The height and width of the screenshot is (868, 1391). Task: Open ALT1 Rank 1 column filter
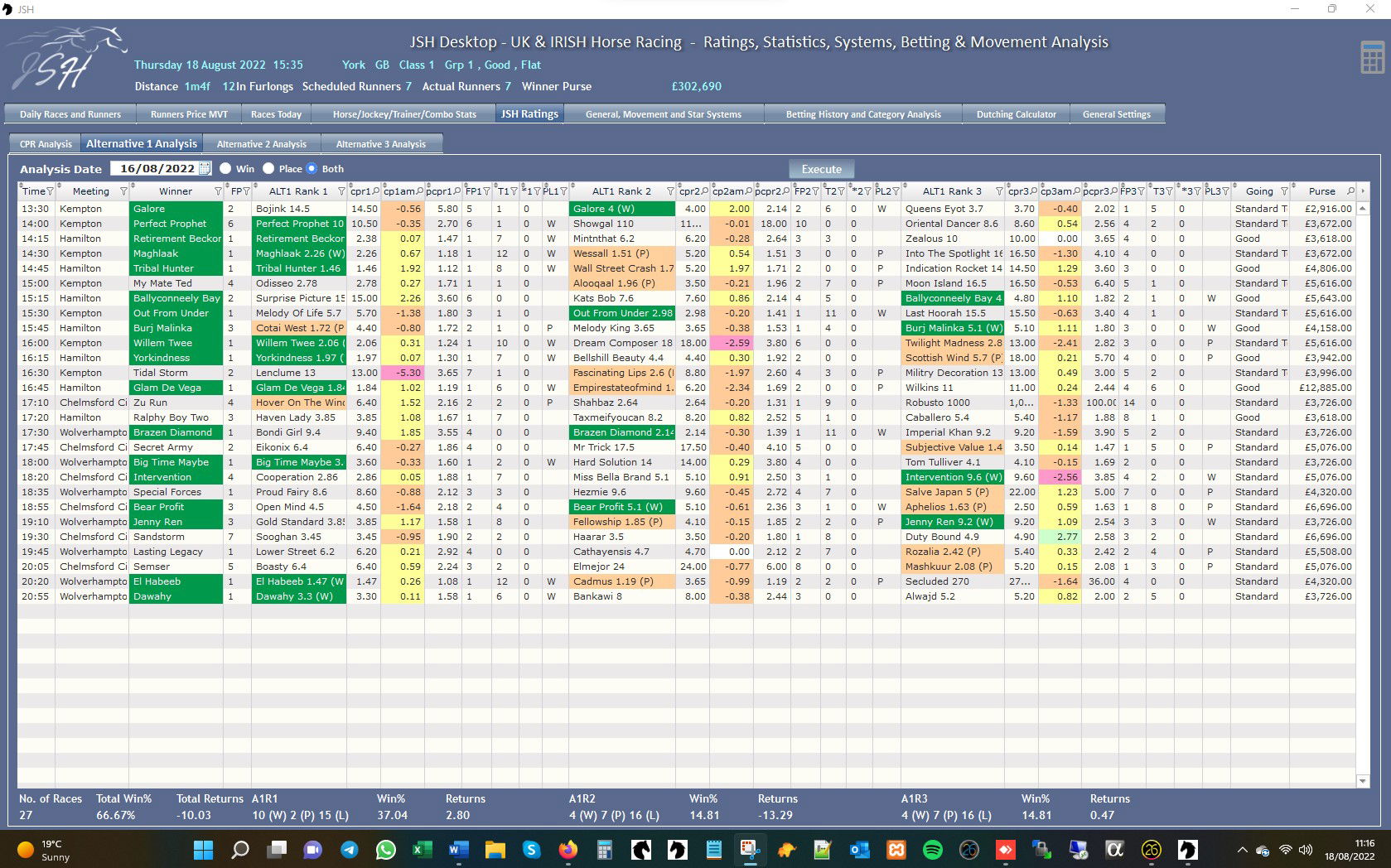pyautogui.click(x=341, y=191)
